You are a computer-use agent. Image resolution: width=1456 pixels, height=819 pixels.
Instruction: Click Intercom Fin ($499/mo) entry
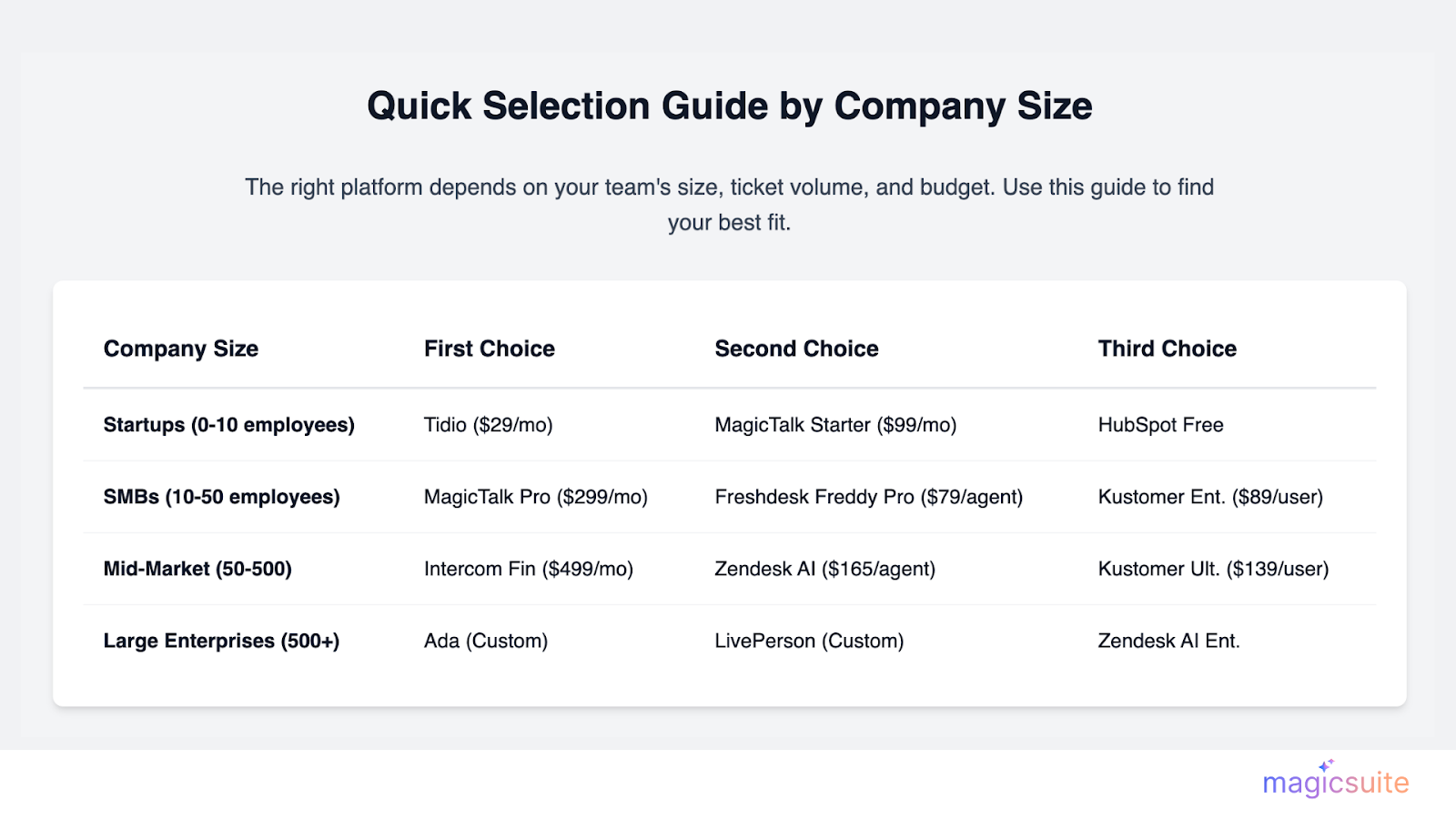(x=528, y=569)
